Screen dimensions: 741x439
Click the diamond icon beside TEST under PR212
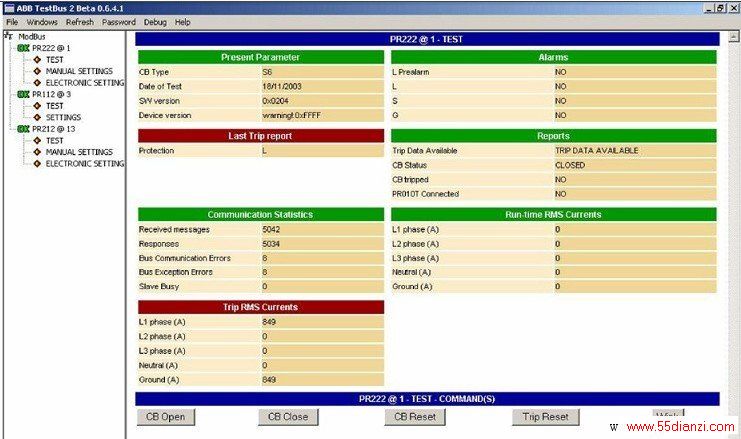pos(37,140)
